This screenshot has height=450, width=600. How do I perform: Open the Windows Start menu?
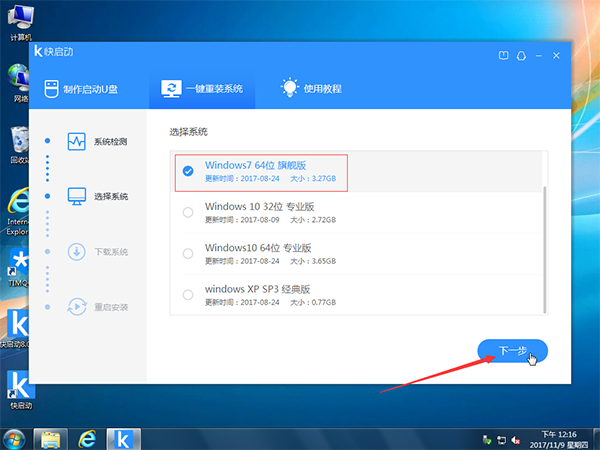click(14, 438)
